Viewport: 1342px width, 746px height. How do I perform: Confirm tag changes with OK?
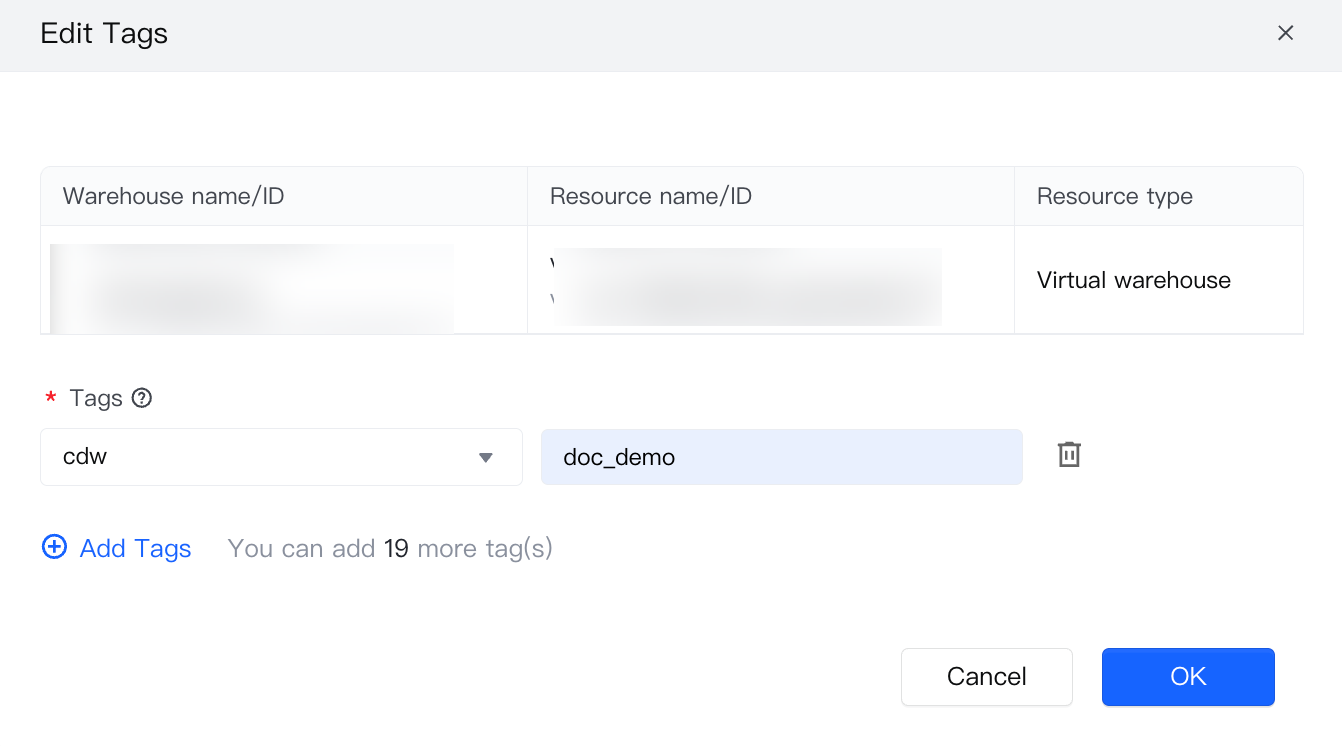tap(1188, 677)
